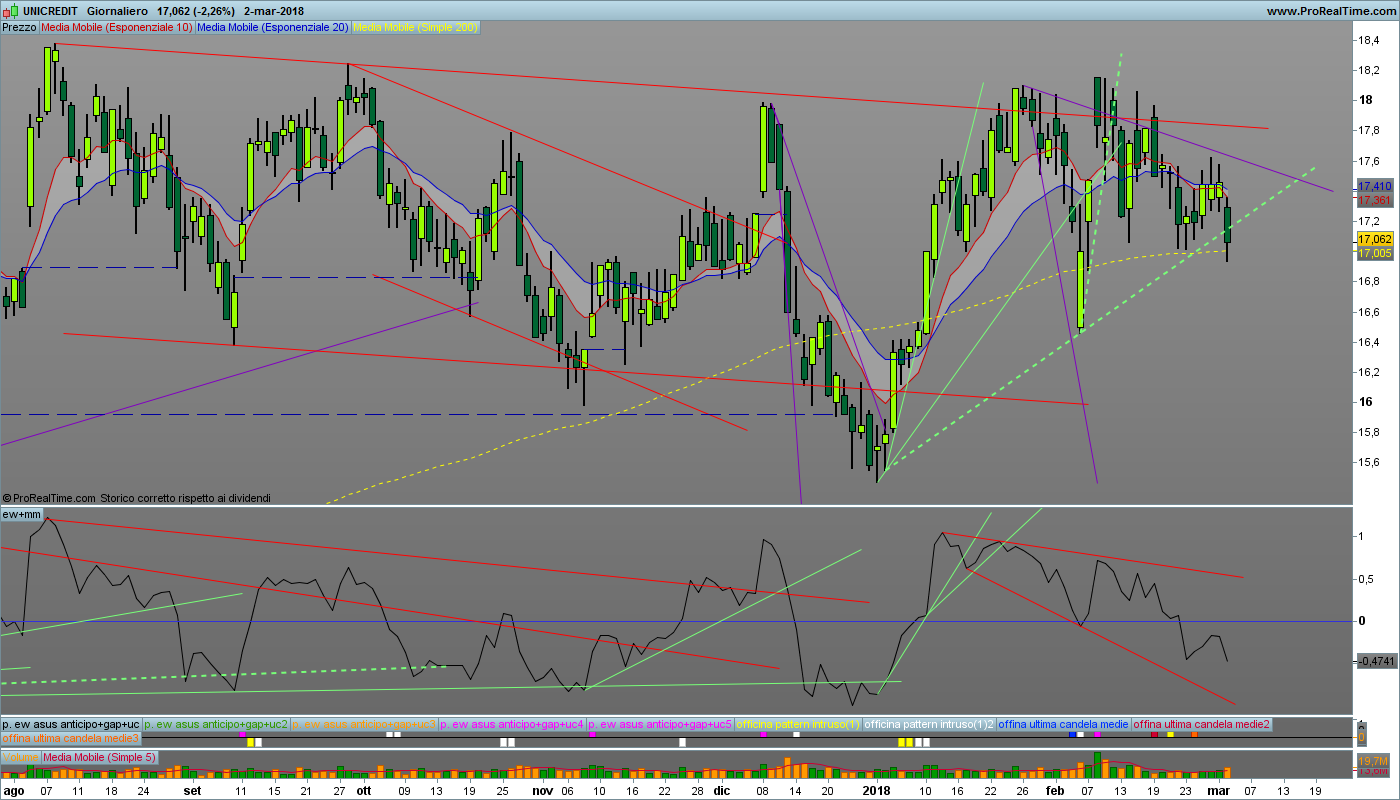Click the www.ProRealTime.com link

(1329, 11)
